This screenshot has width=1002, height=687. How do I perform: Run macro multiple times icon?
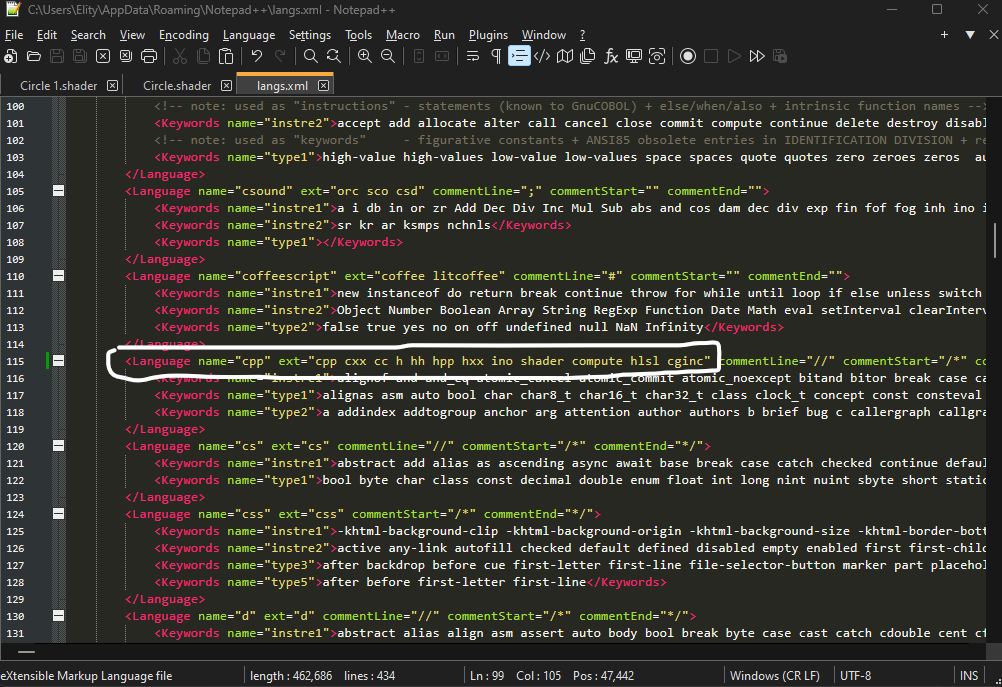point(757,56)
